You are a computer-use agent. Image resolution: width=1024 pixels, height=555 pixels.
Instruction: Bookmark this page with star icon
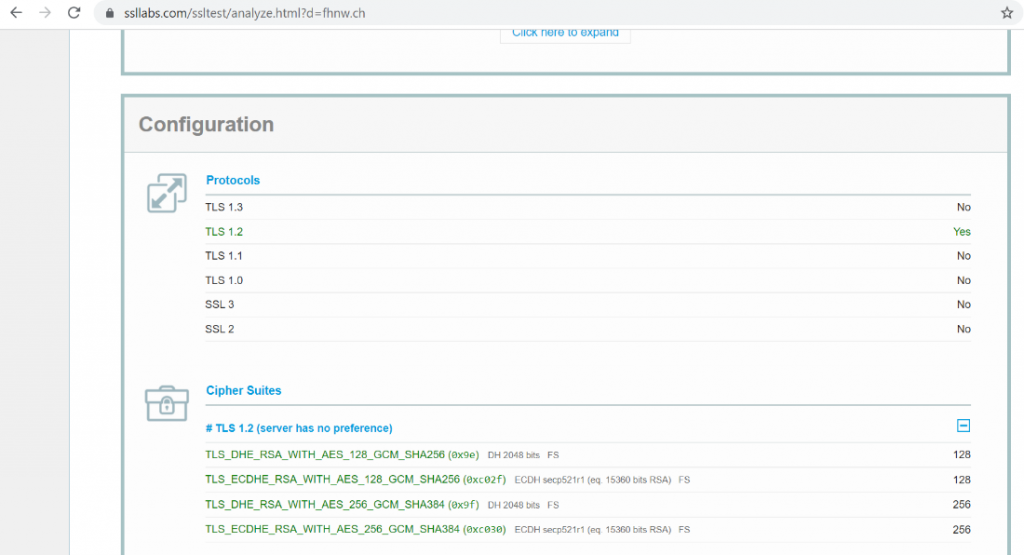coord(1006,14)
